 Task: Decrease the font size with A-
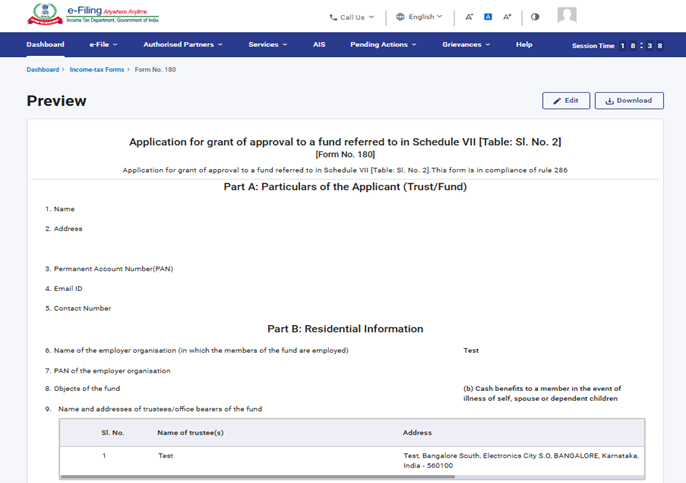tap(469, 17)
